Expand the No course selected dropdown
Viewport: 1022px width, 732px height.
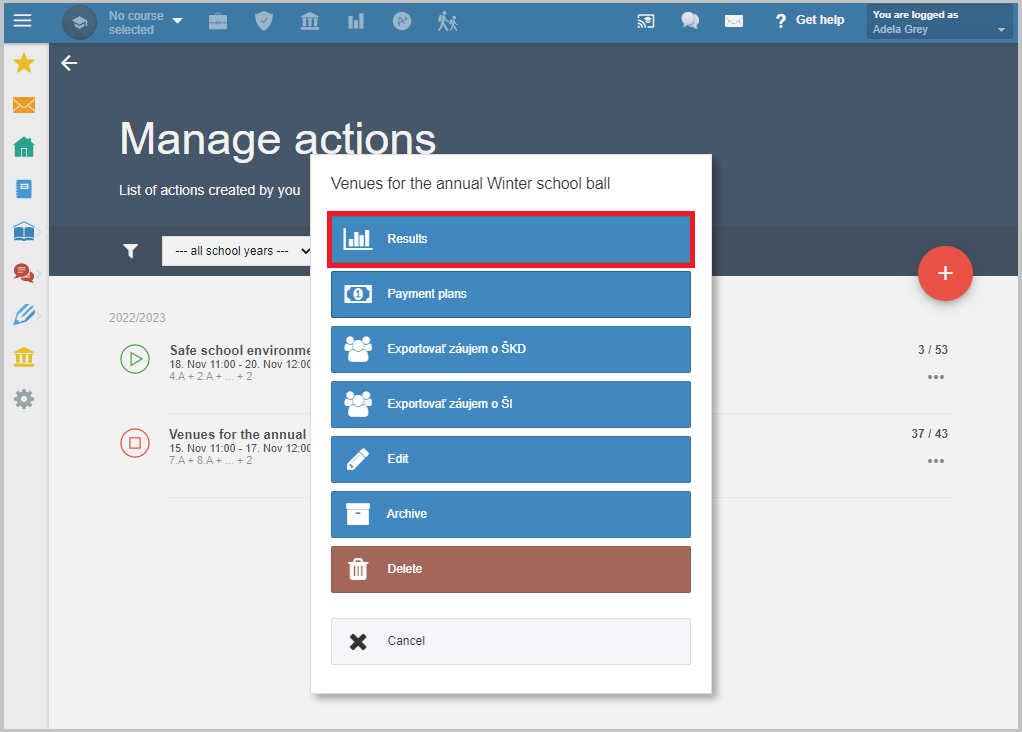(x=145, y=22)
